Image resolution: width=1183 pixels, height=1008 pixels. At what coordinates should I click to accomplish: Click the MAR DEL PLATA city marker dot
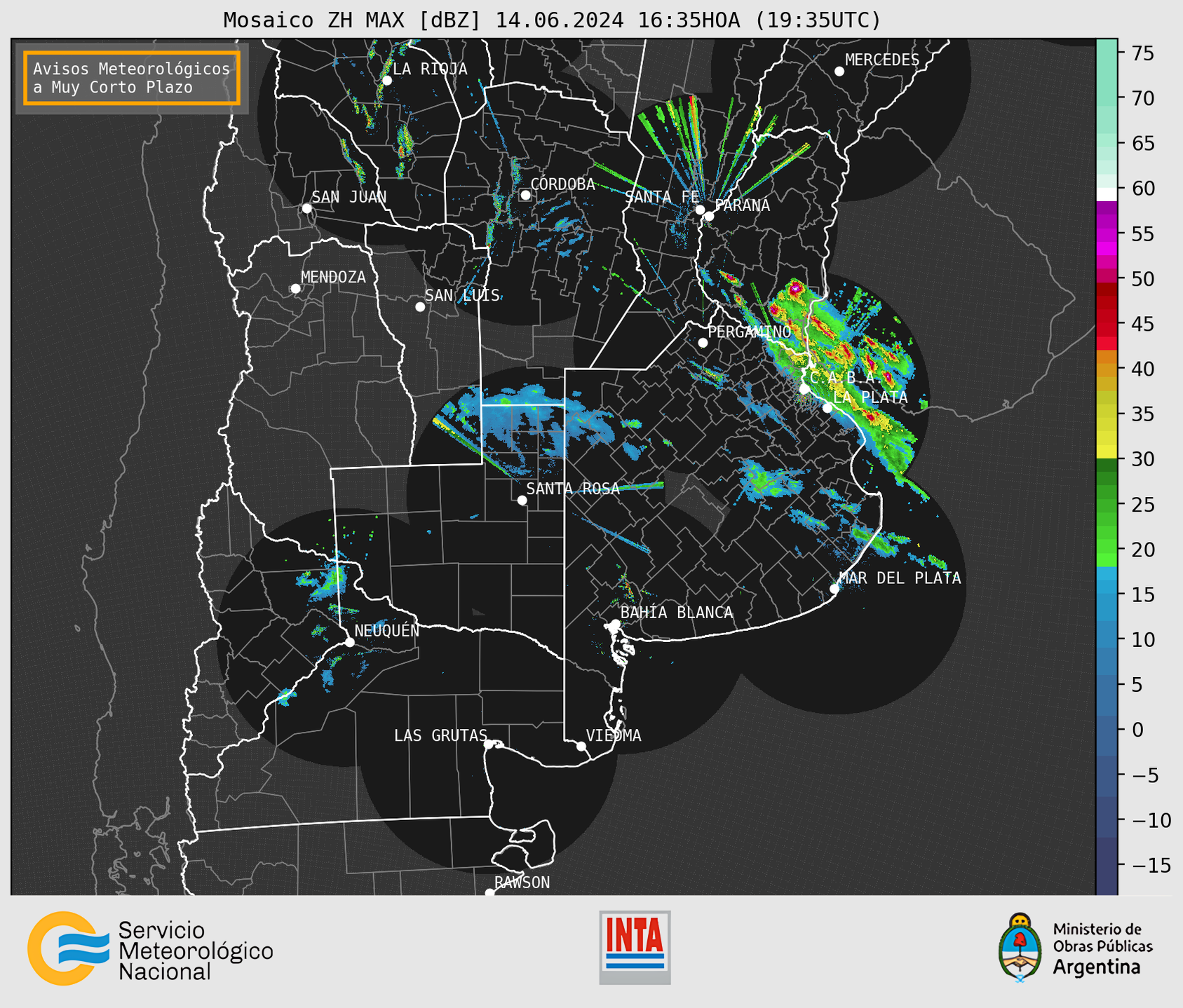pos(834,589)
